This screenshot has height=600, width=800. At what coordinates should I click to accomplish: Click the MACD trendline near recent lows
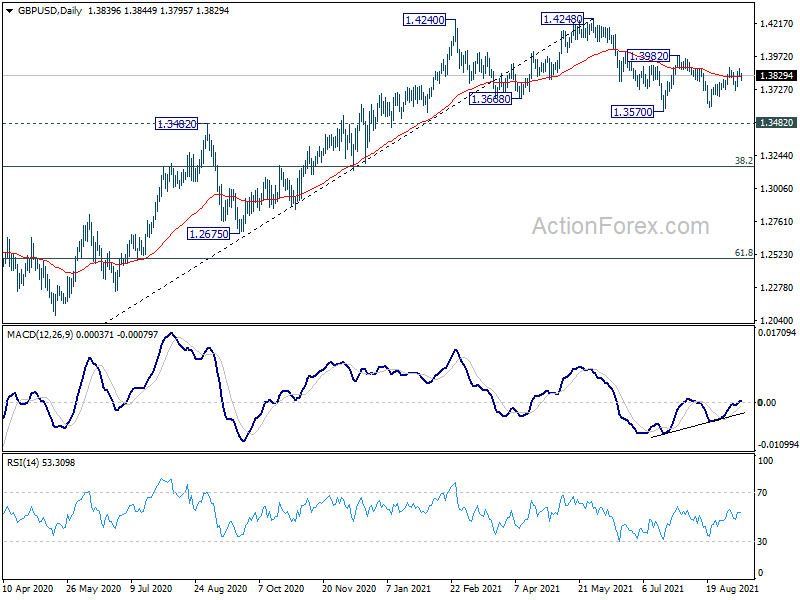697,425
